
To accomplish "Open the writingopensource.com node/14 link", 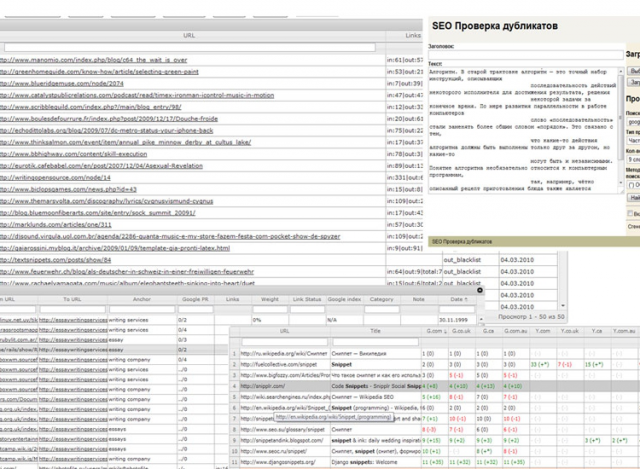I will 55,178.
